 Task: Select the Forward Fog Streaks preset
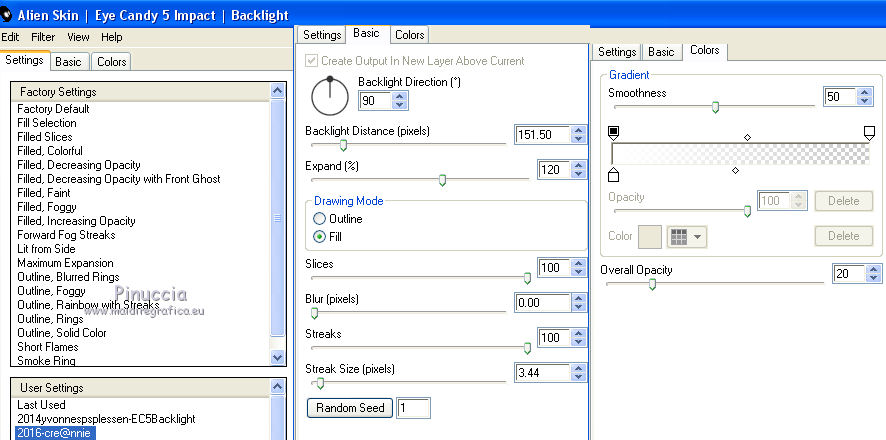(x=66, y=235)
